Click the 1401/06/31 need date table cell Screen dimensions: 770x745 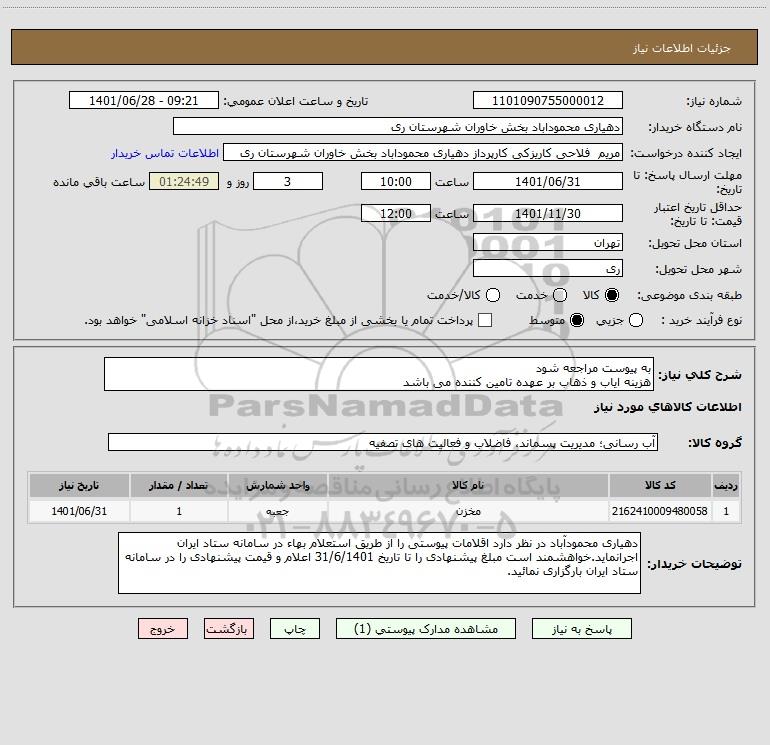click(x=79, y=511)
